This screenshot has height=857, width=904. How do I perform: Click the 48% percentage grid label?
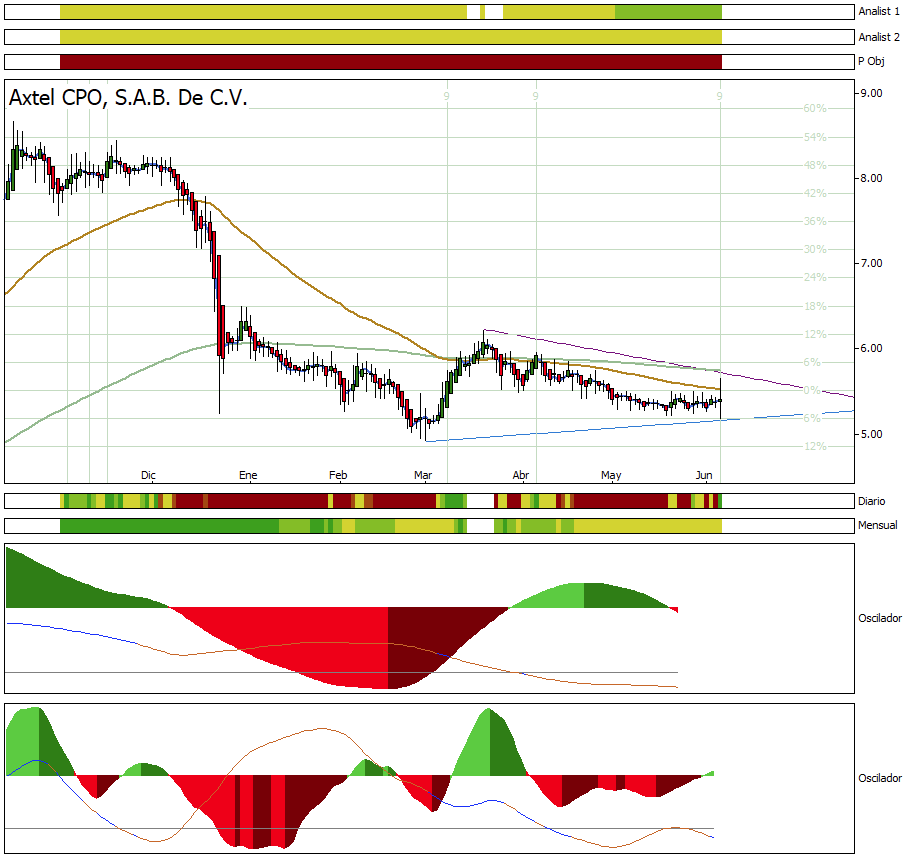pyautogui.click(x=815, y=165)
